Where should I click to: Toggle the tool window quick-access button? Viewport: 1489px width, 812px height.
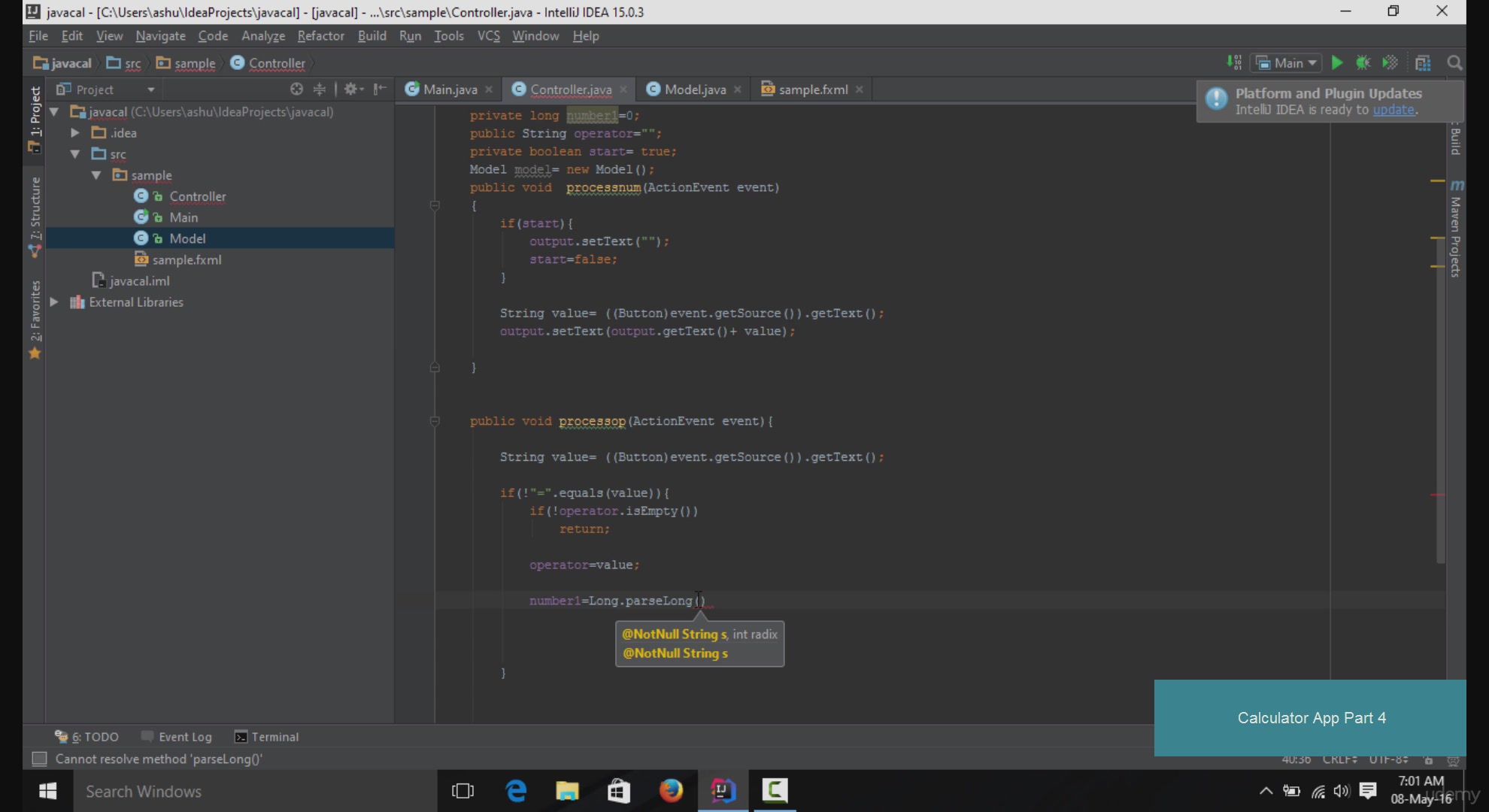(39, 759)
